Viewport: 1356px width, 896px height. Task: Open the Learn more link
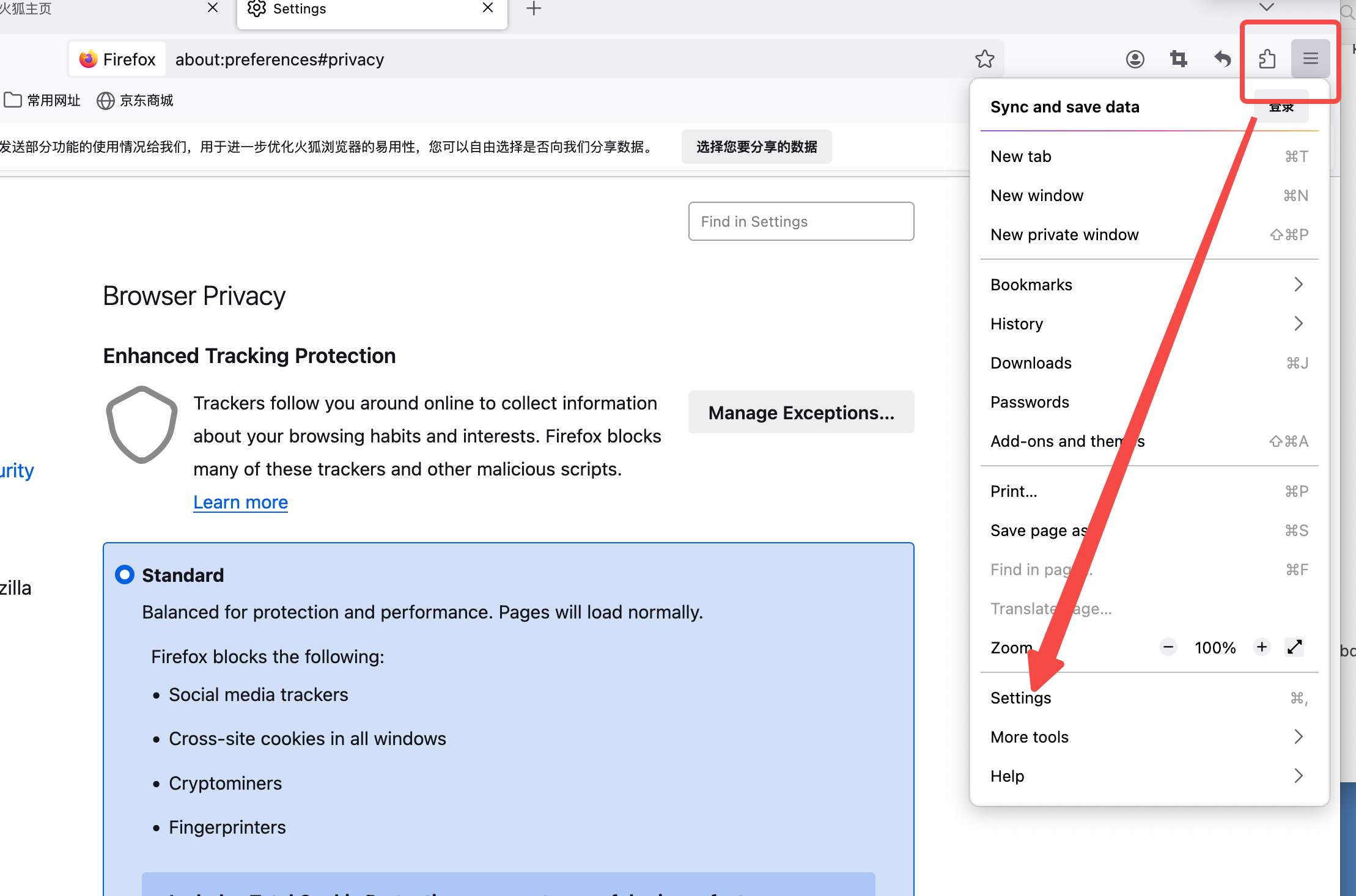pyautogui.click(x=240, y=502)
